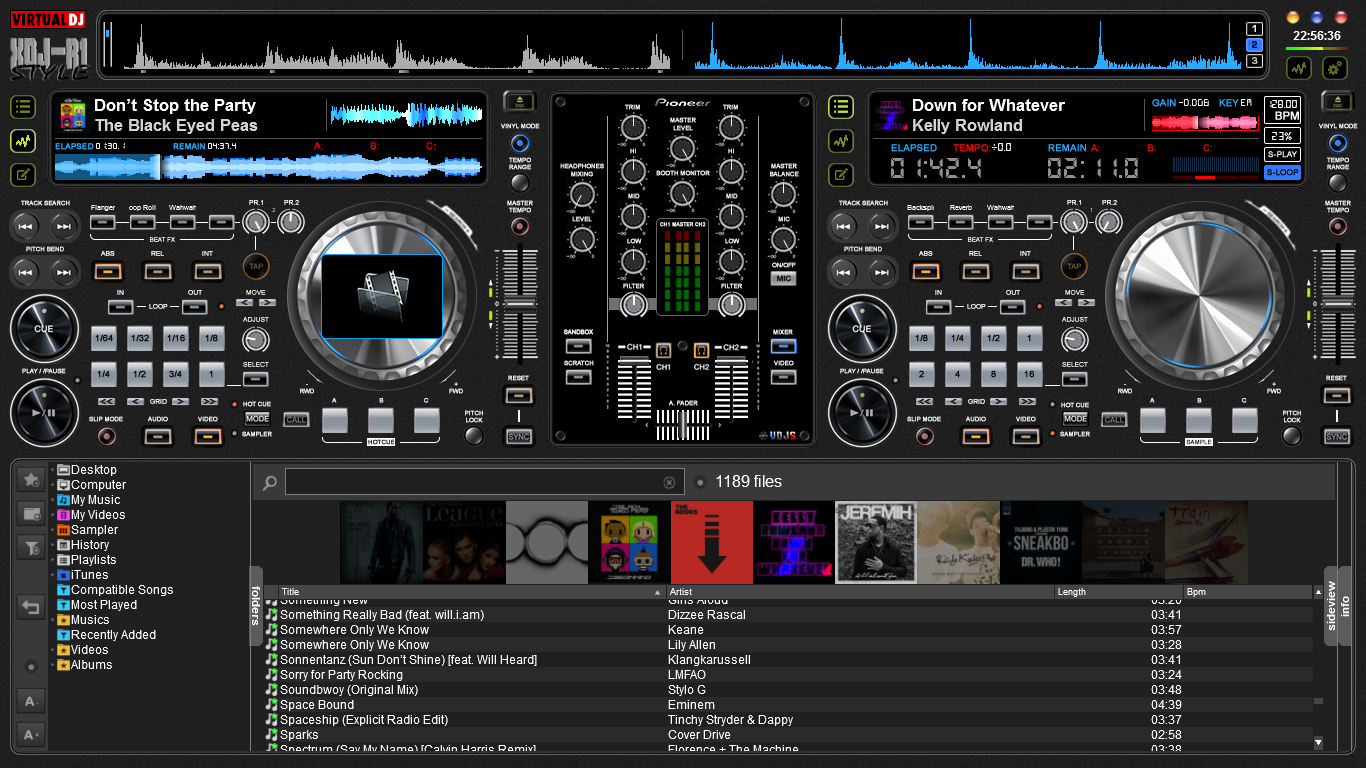The width and height of the screenshot is (1366, 768).
Task: Expand the My Videos tree node
Action: (x=52, y=515)
